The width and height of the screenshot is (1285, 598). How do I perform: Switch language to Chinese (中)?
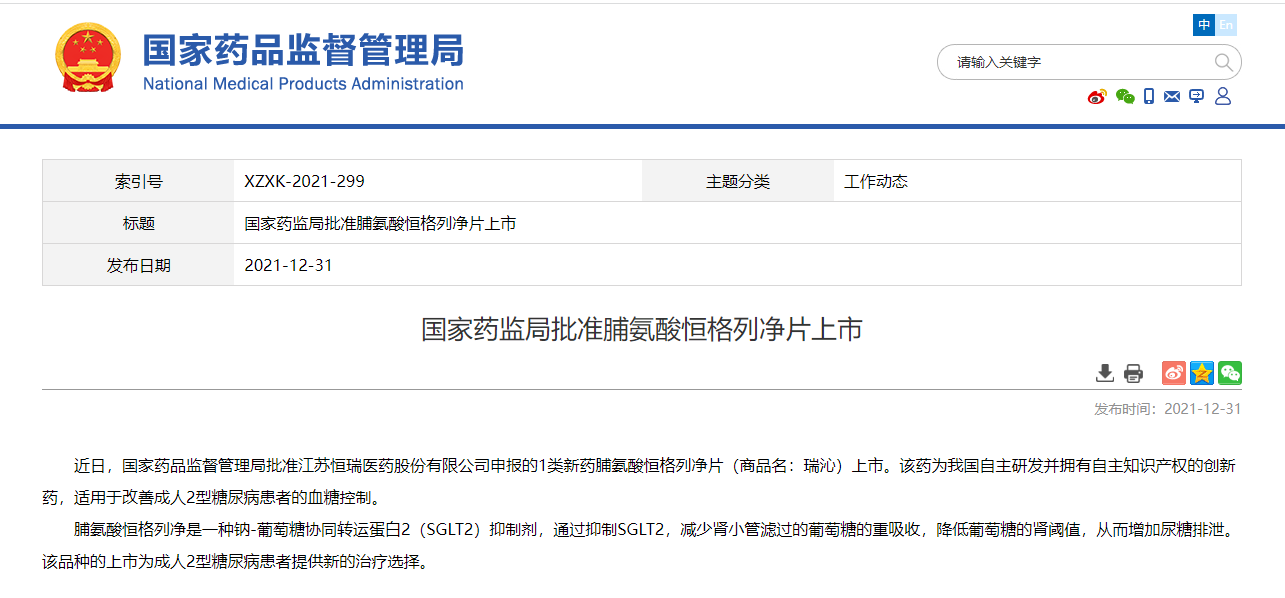coord(1204,25)
